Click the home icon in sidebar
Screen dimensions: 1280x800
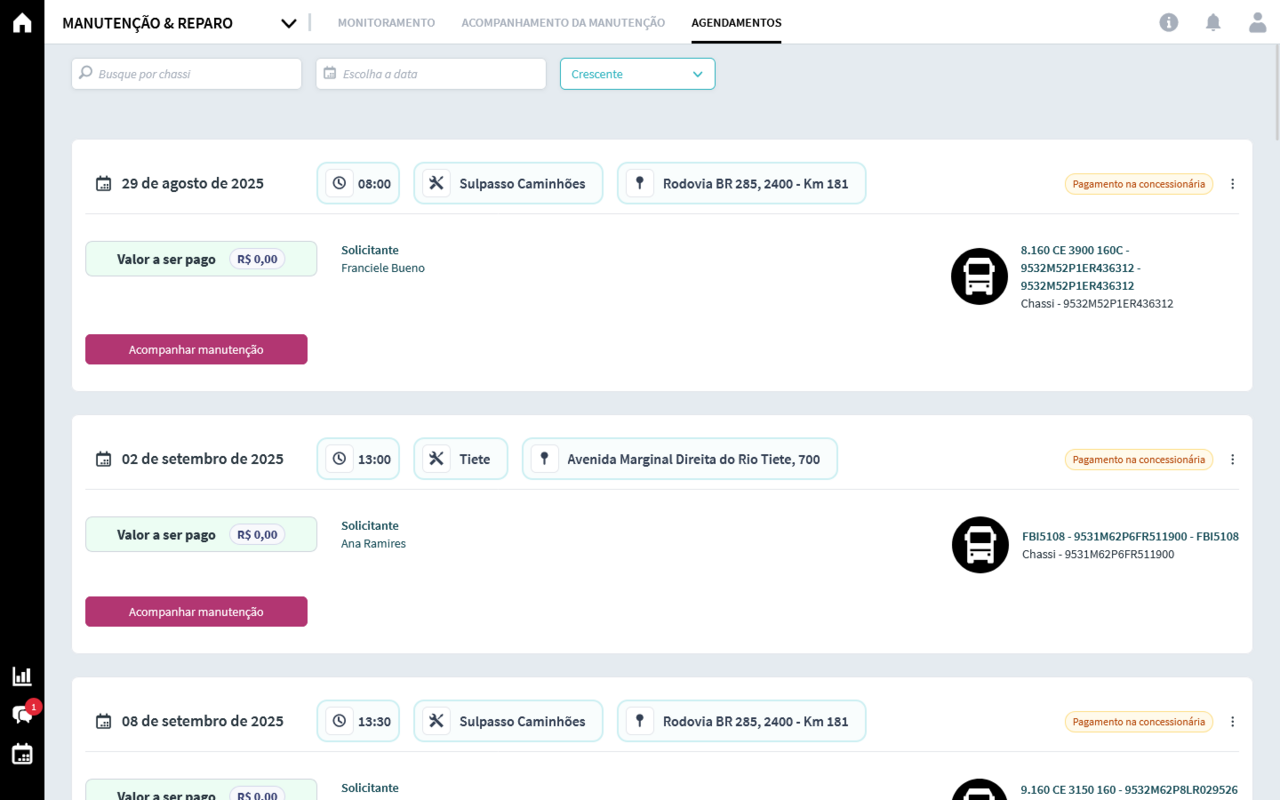click(22, 23)
